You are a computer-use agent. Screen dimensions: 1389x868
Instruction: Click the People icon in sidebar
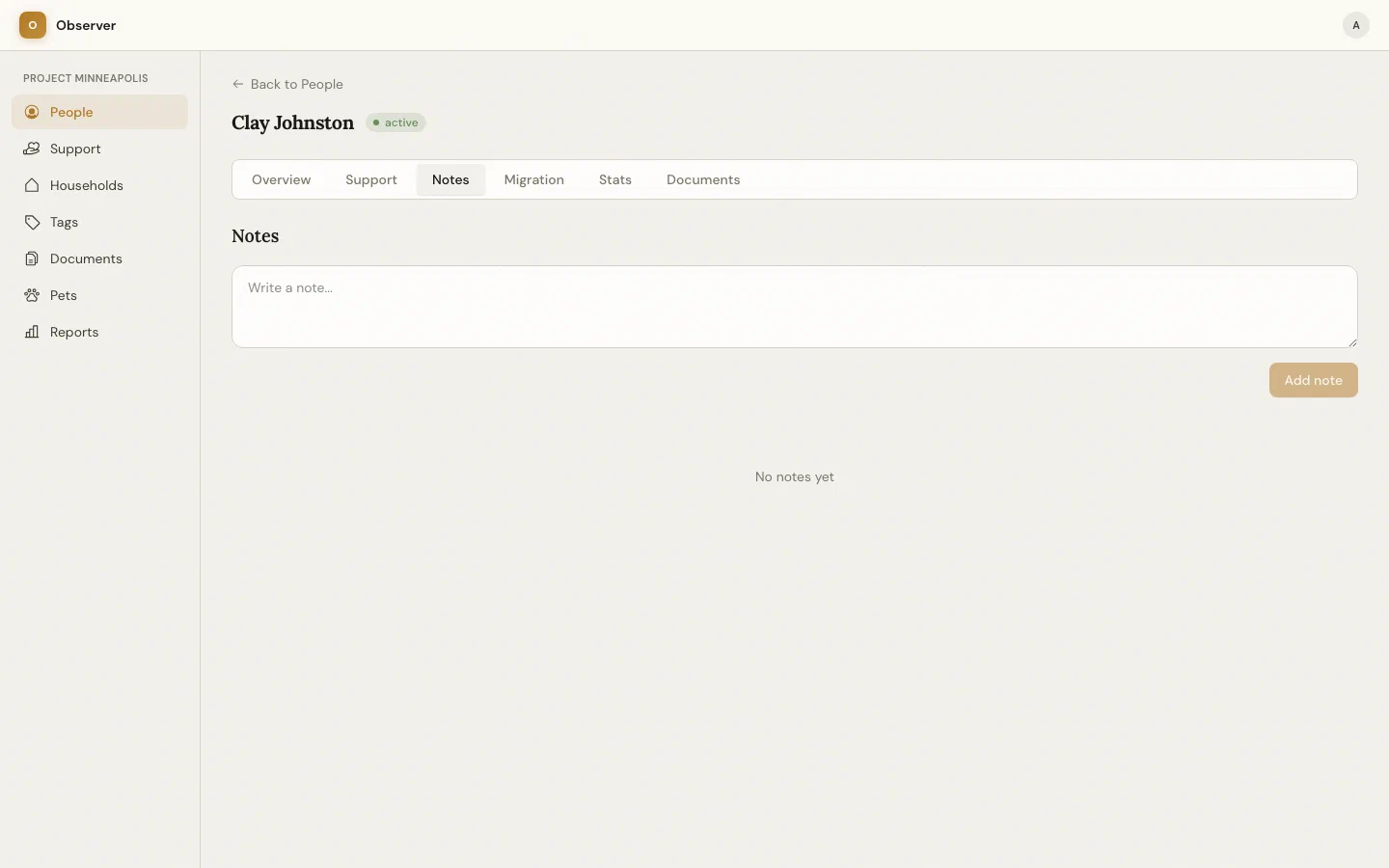32,112
